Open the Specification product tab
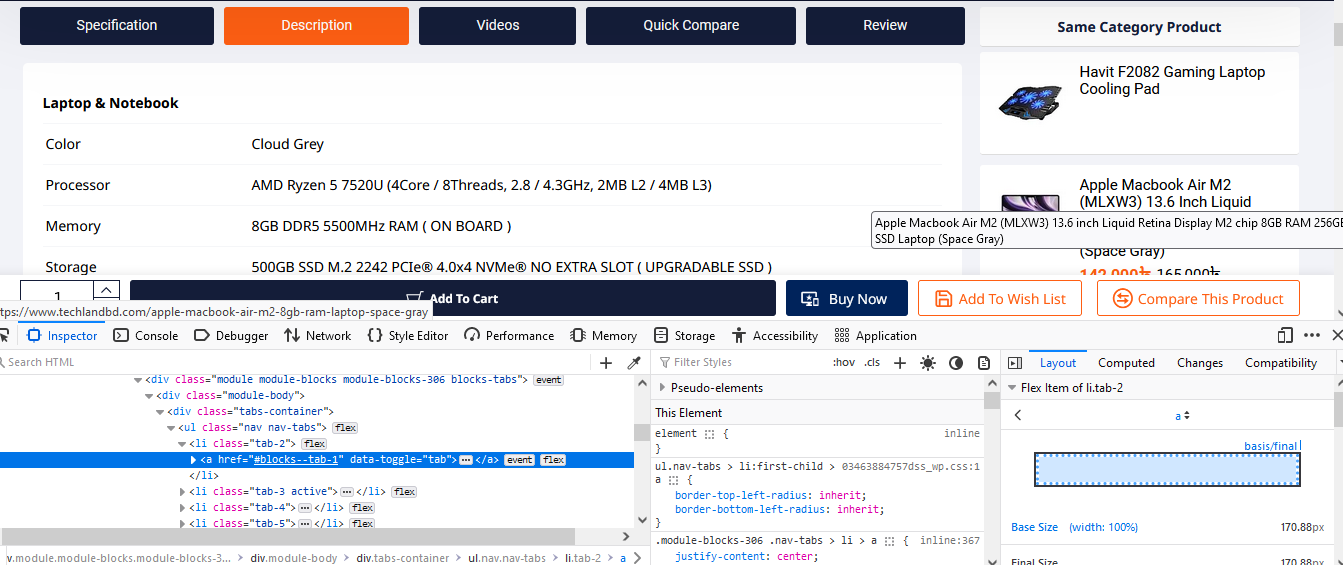The width and height of the screenshot is (1343, 565). coord(117,26)
